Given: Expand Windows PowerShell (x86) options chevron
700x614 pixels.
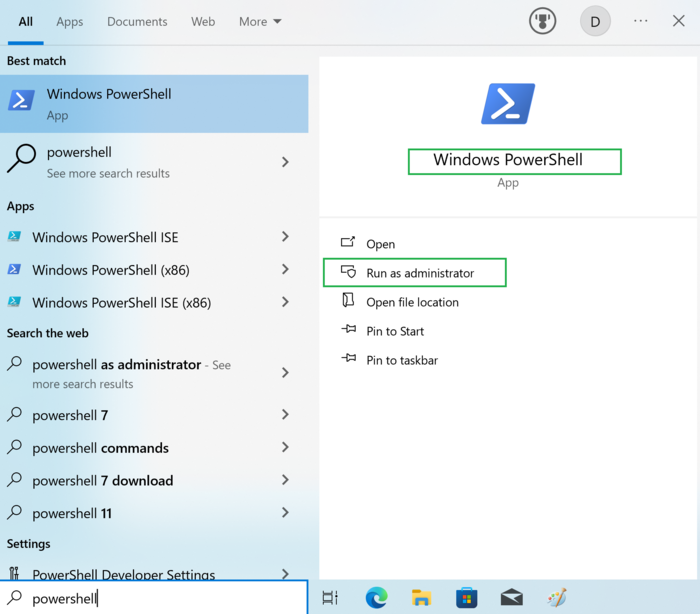Looking at the screenshot, I should (x=285, y=269).
